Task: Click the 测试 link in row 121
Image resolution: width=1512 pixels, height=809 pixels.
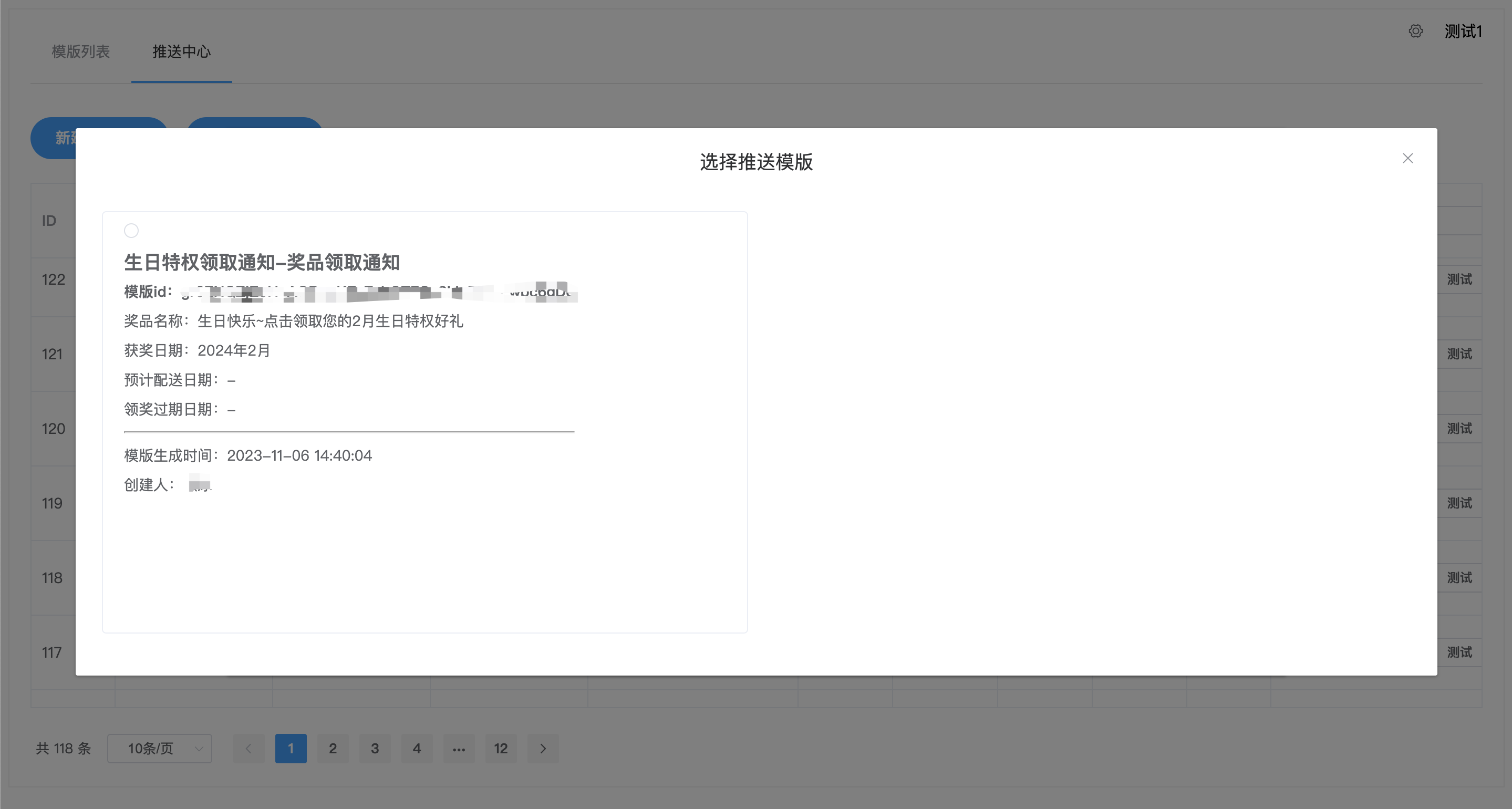Action: [1460, 354]
